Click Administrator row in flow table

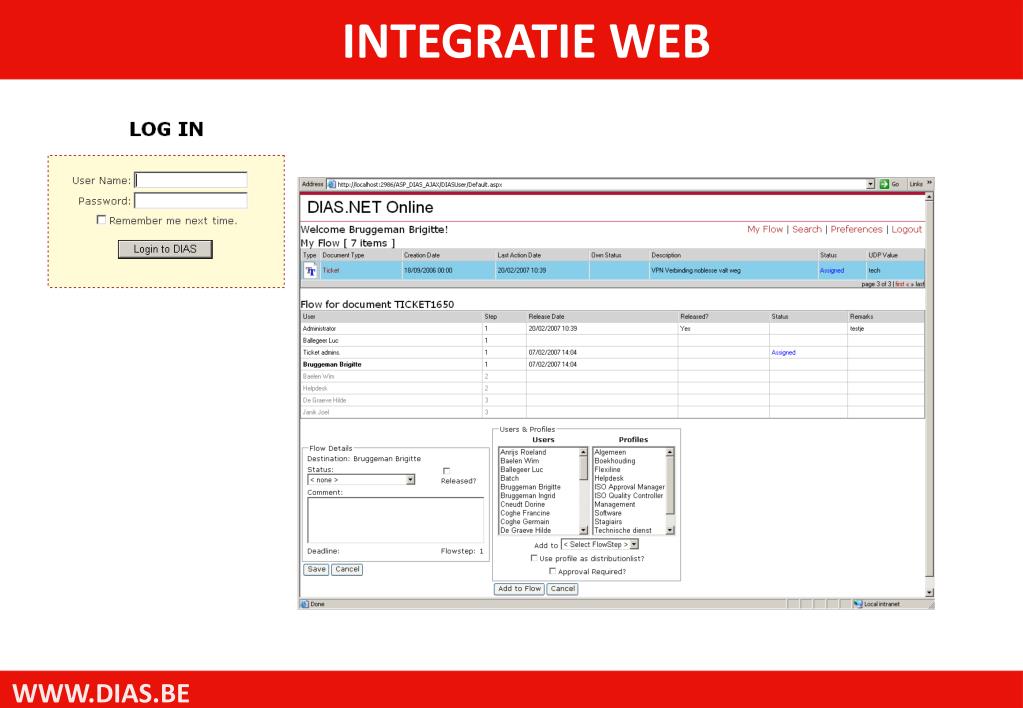point(613,329)
